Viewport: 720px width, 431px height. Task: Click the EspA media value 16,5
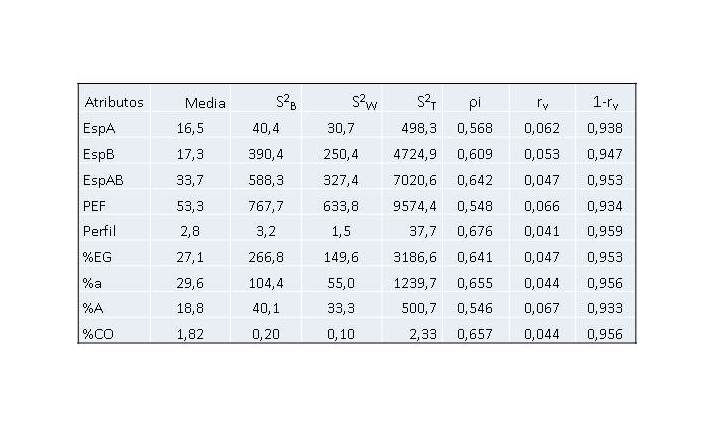click(192, 128)
